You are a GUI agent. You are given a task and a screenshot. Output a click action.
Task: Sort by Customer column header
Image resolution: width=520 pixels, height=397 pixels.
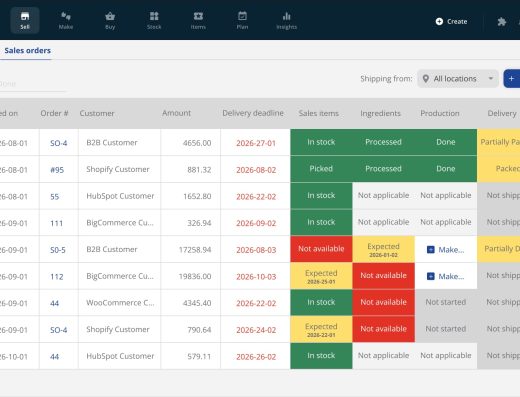tap(97, 113)
